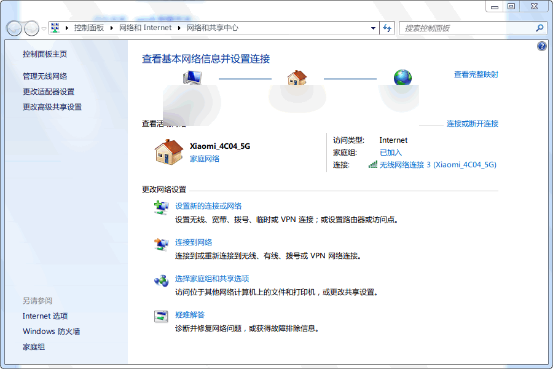Open the recent pages dropdown beside nav buttons

coord(44,29)
